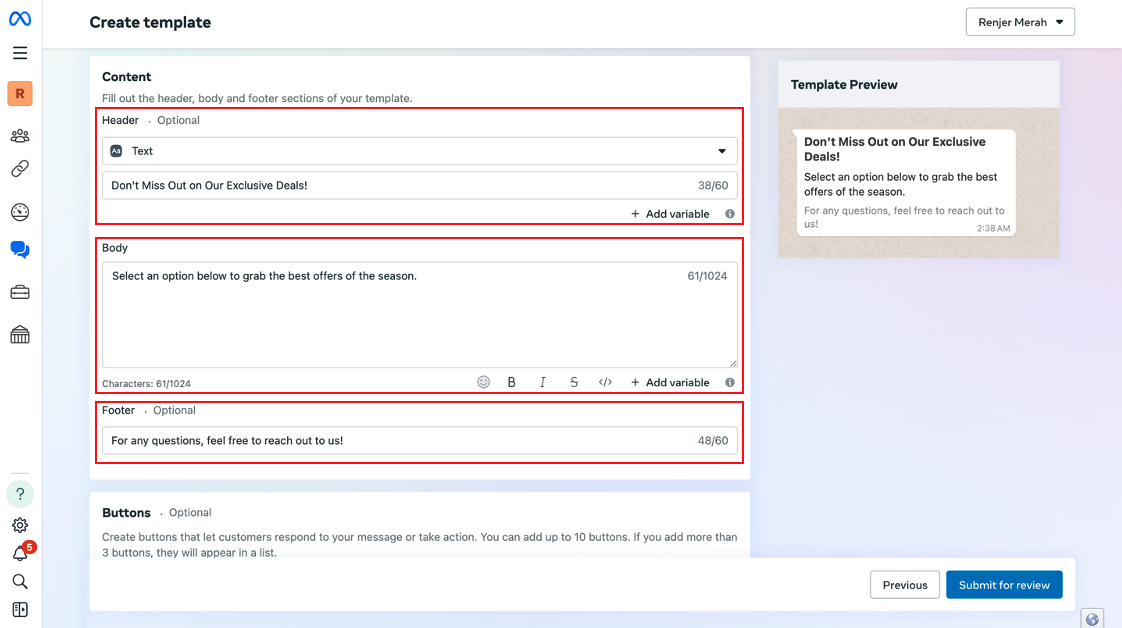Image resolution: width=1122 pixels, height=628 pixels.
Task: Click Submit for review
Action: click(1004, 585)
